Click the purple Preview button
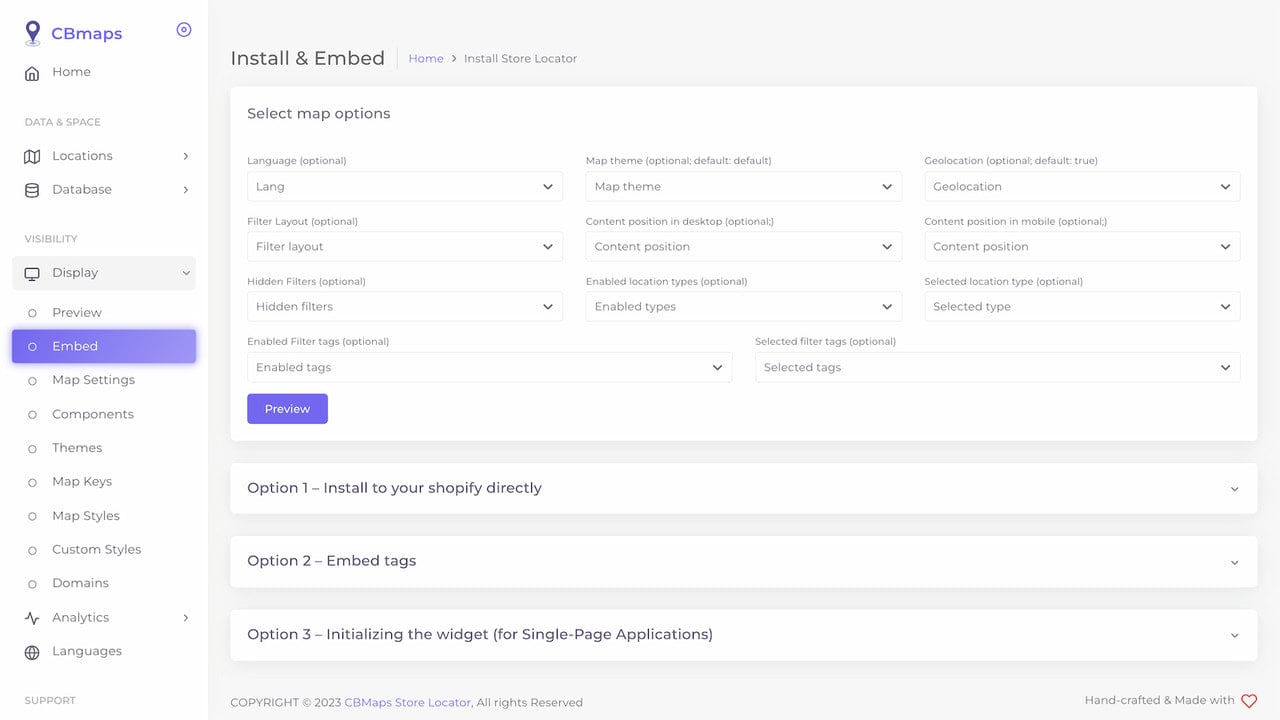The image size is (1280, 720). (x=287, y=409)
